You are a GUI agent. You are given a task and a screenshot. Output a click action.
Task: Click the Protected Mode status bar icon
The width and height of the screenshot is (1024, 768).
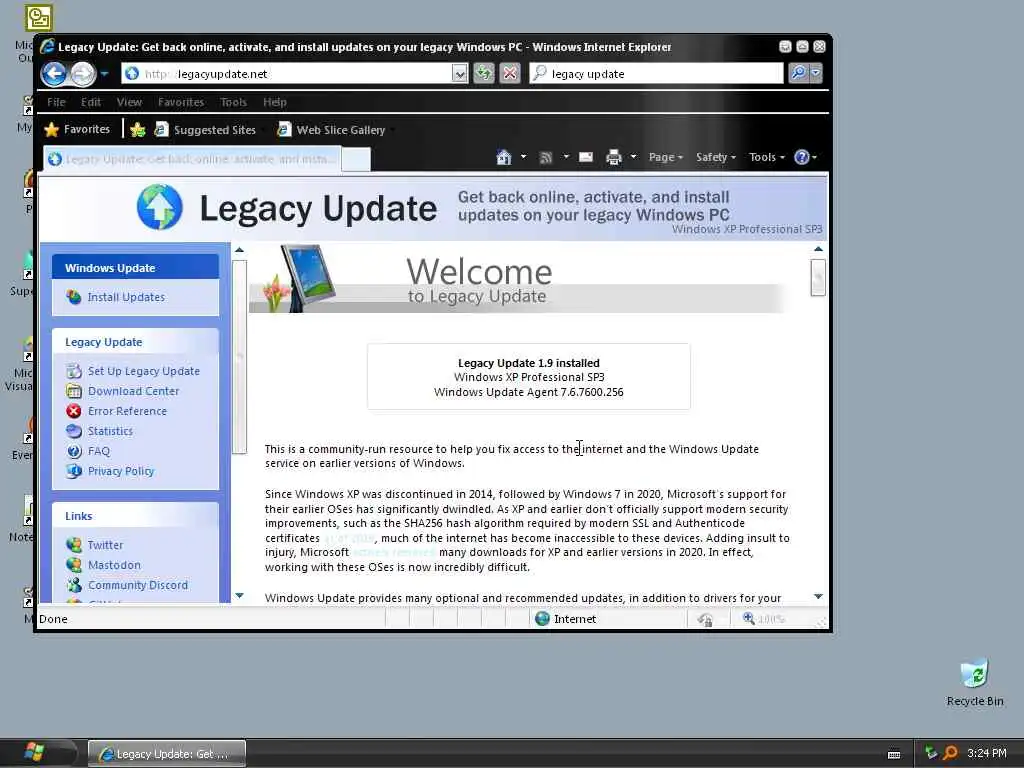704,619
